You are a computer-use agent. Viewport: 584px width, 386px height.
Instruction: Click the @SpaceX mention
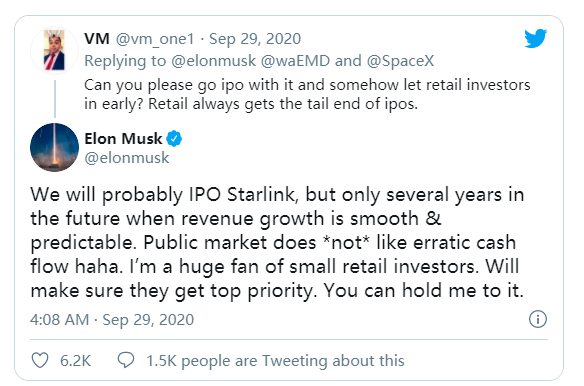(400, 61)
